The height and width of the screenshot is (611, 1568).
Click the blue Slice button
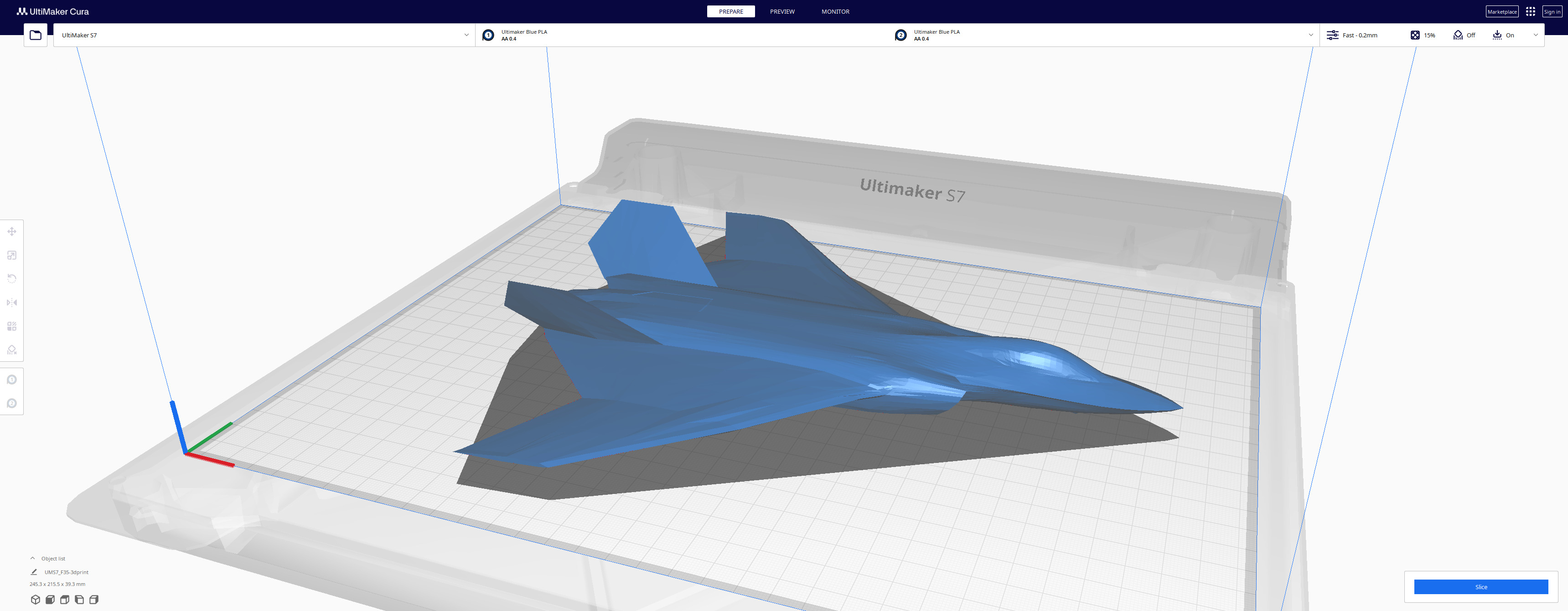point(1481,587)
